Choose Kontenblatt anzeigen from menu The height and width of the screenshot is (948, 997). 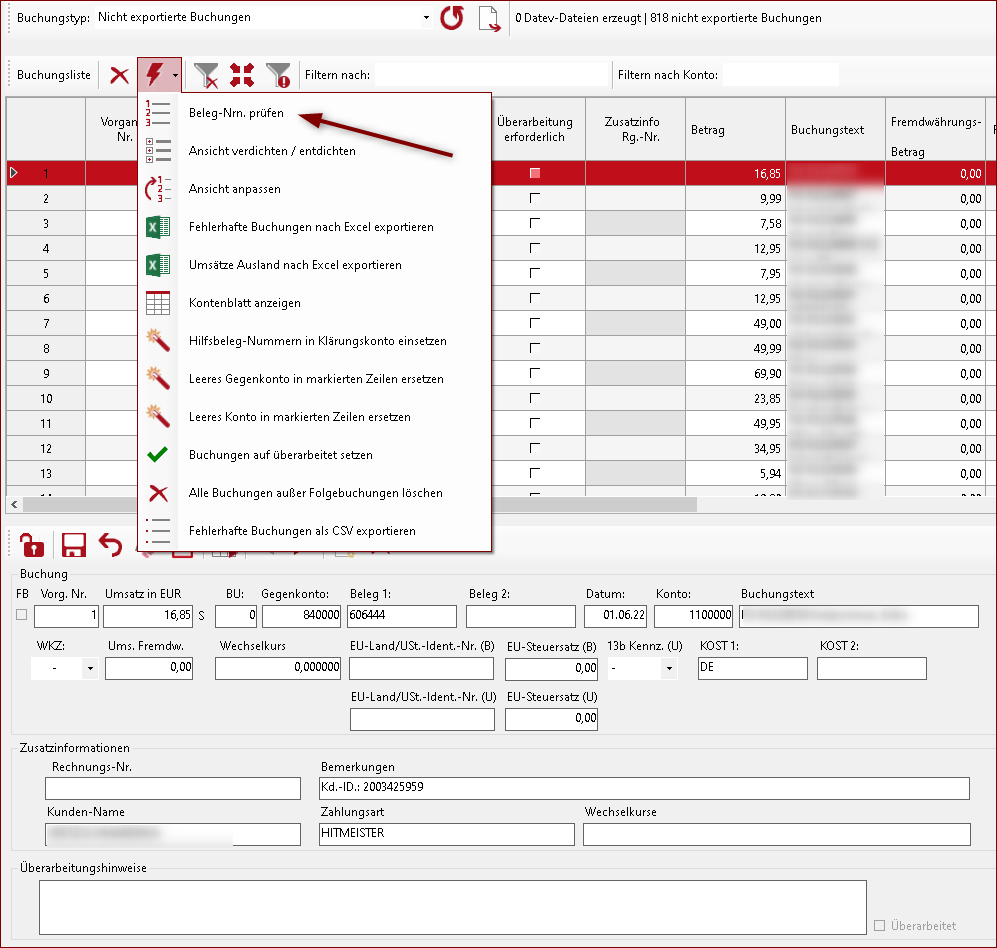click(x=244, y=303)
